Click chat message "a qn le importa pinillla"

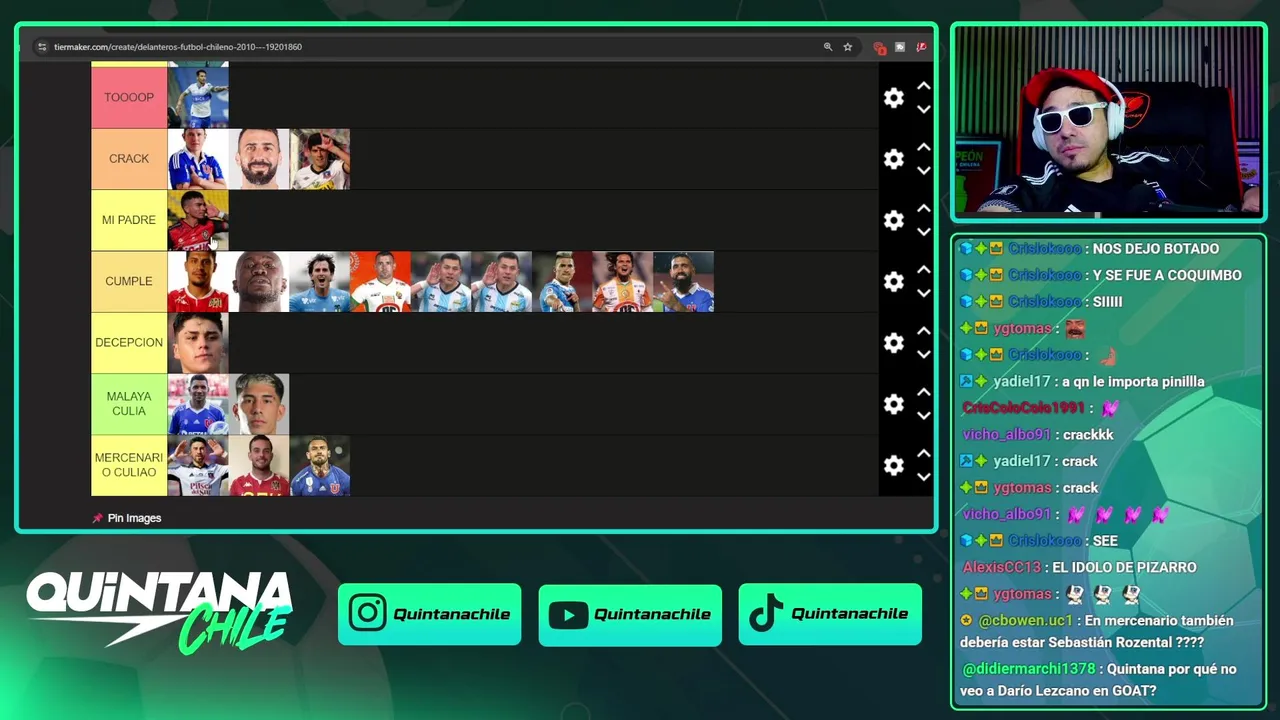1135,381
